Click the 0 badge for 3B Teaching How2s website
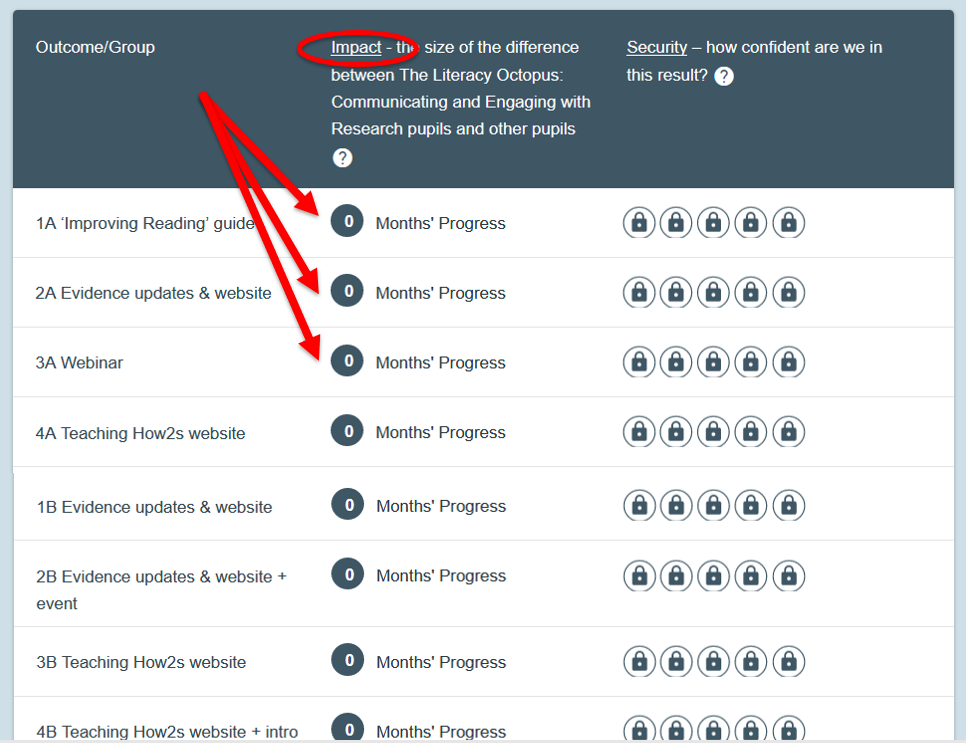Screen dimensions: 966x743 pos(348,661)
